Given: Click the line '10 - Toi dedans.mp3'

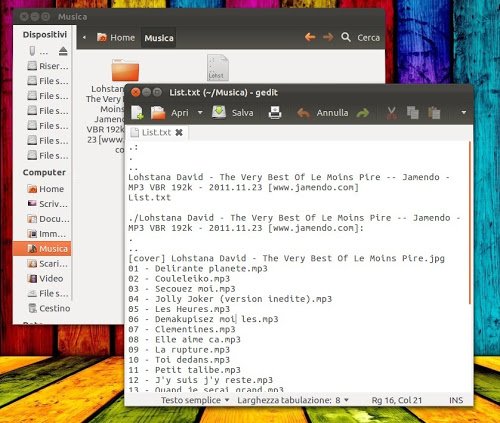Looking at the screenshot, I should click(x=179, y=360).
